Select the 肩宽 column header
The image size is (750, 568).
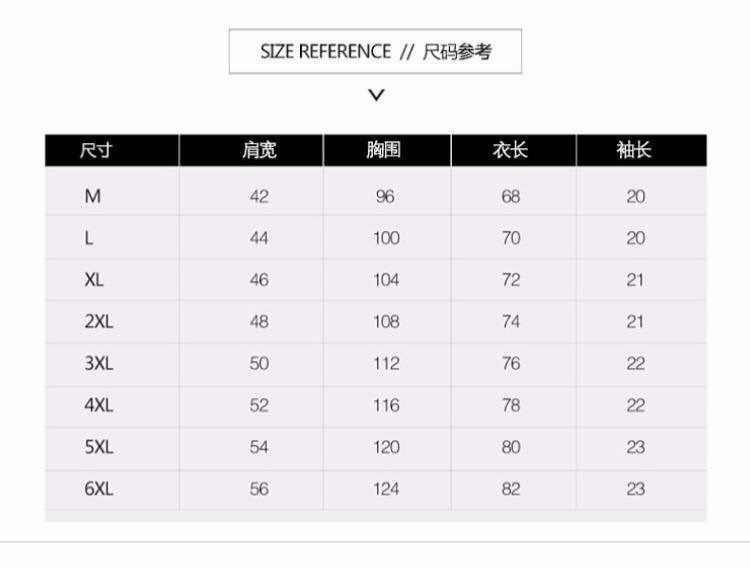tap(259, 151)
